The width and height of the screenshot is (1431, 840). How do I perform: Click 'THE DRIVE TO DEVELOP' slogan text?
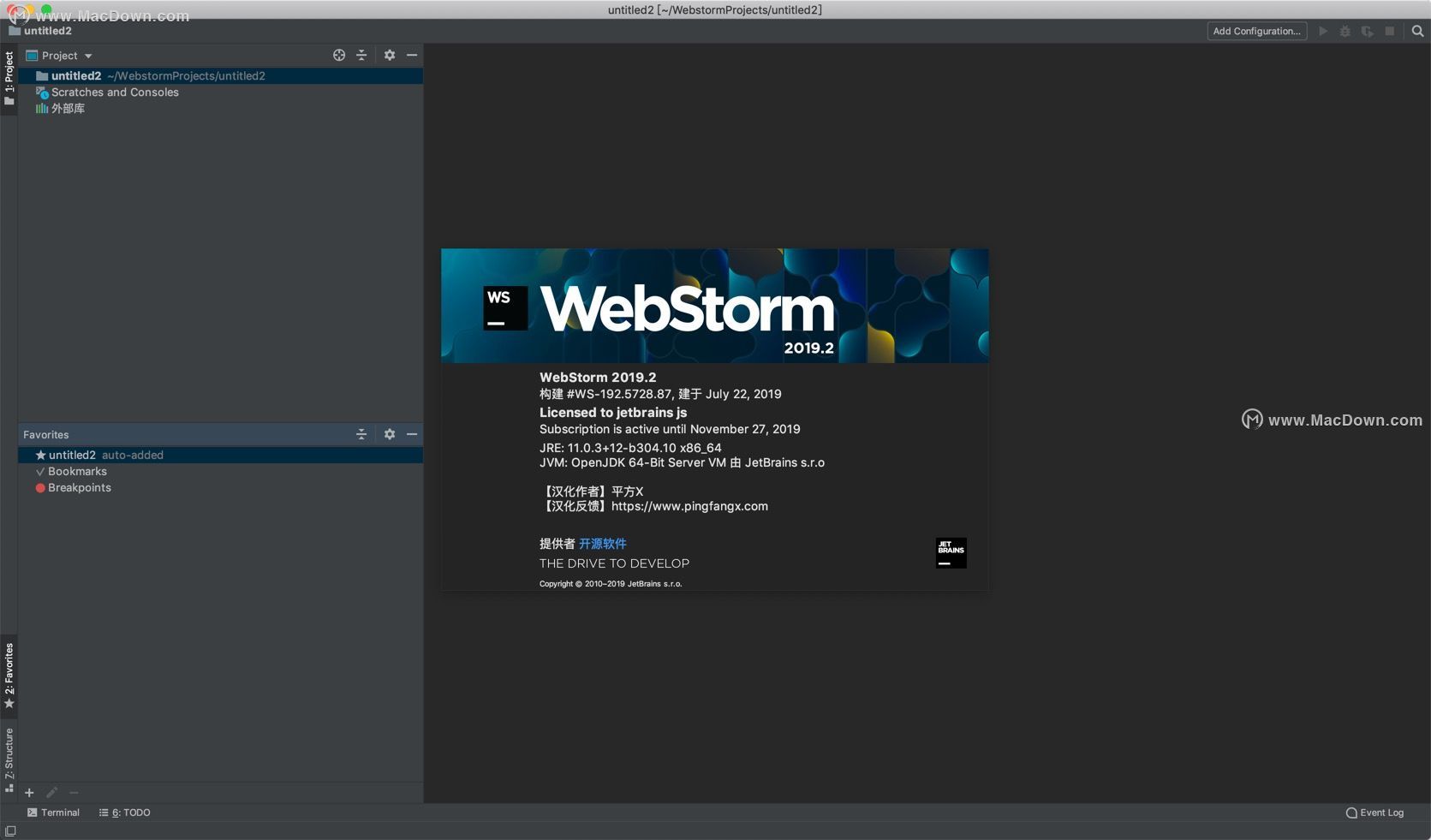click(x=614, y=563)
